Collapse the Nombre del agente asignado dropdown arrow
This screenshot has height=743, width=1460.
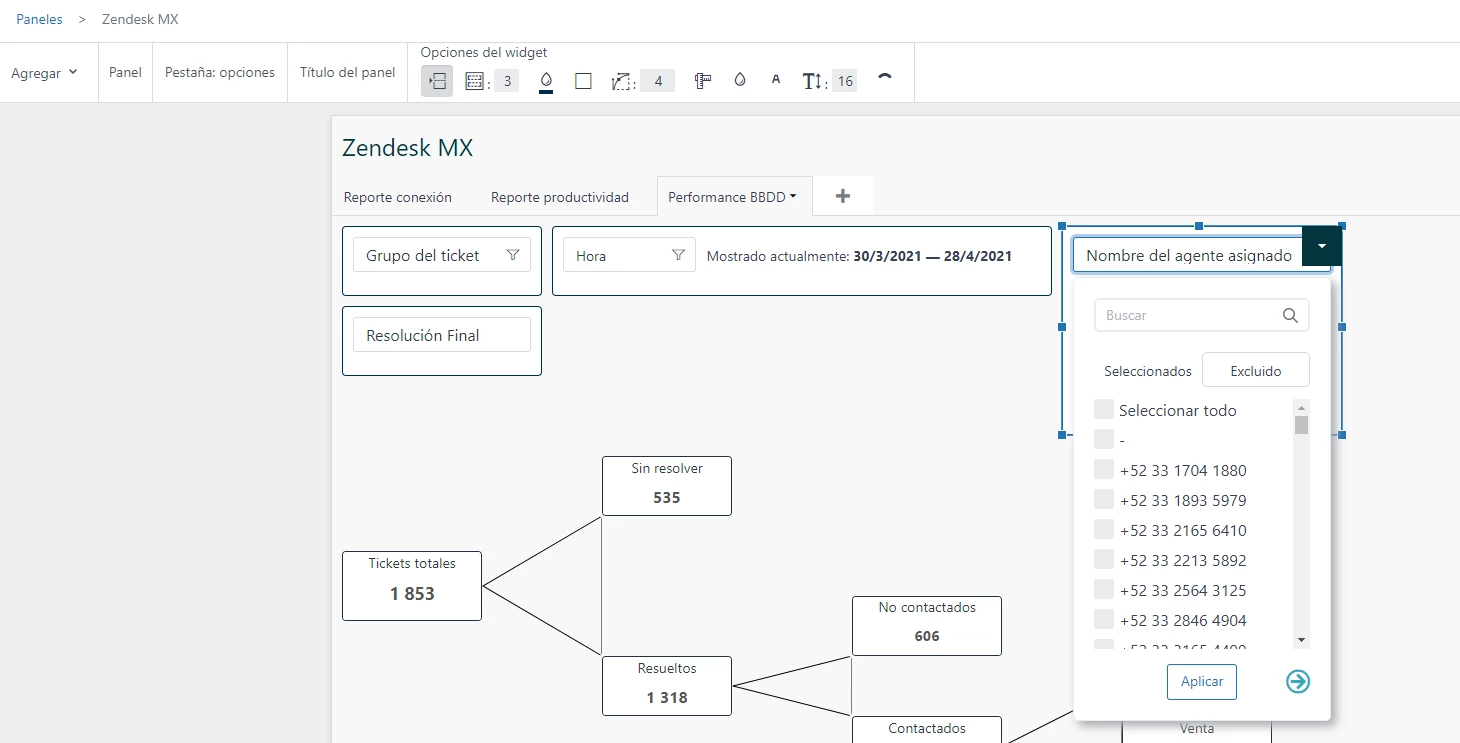(1322, 246)
